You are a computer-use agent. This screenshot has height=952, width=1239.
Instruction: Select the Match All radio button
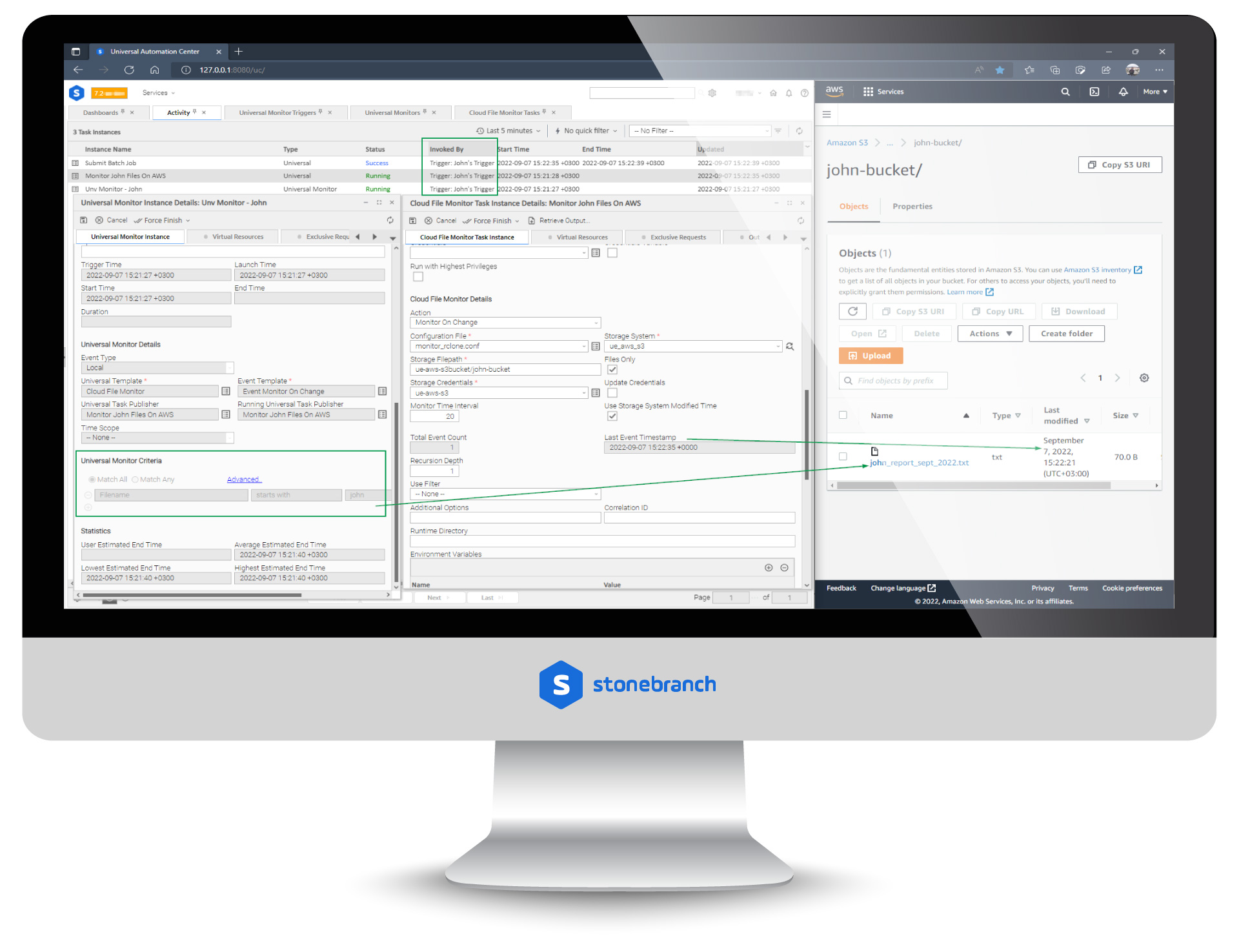point(92,480)
